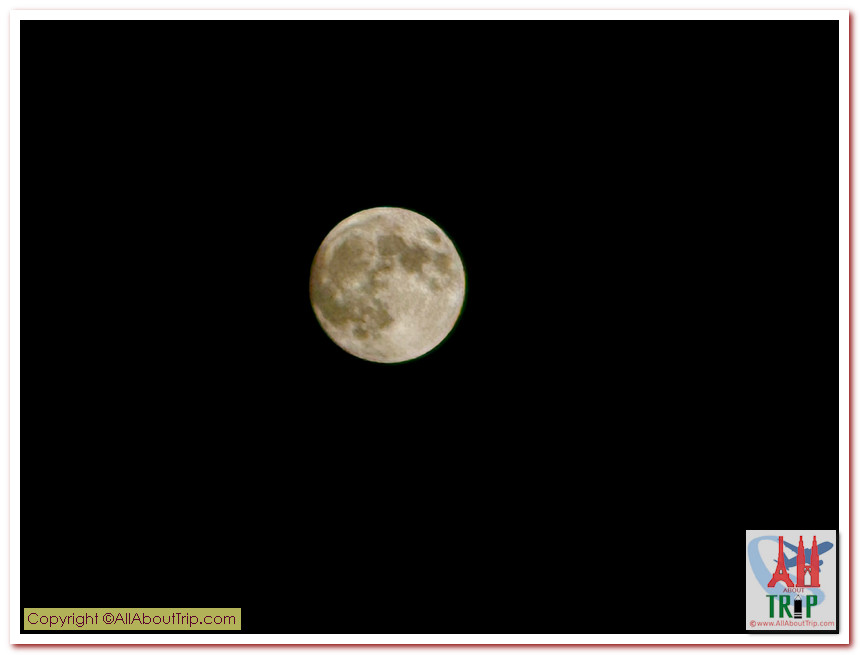
Task: Click AllAboutTrip.com text in yellow banner
Action: 176,619
